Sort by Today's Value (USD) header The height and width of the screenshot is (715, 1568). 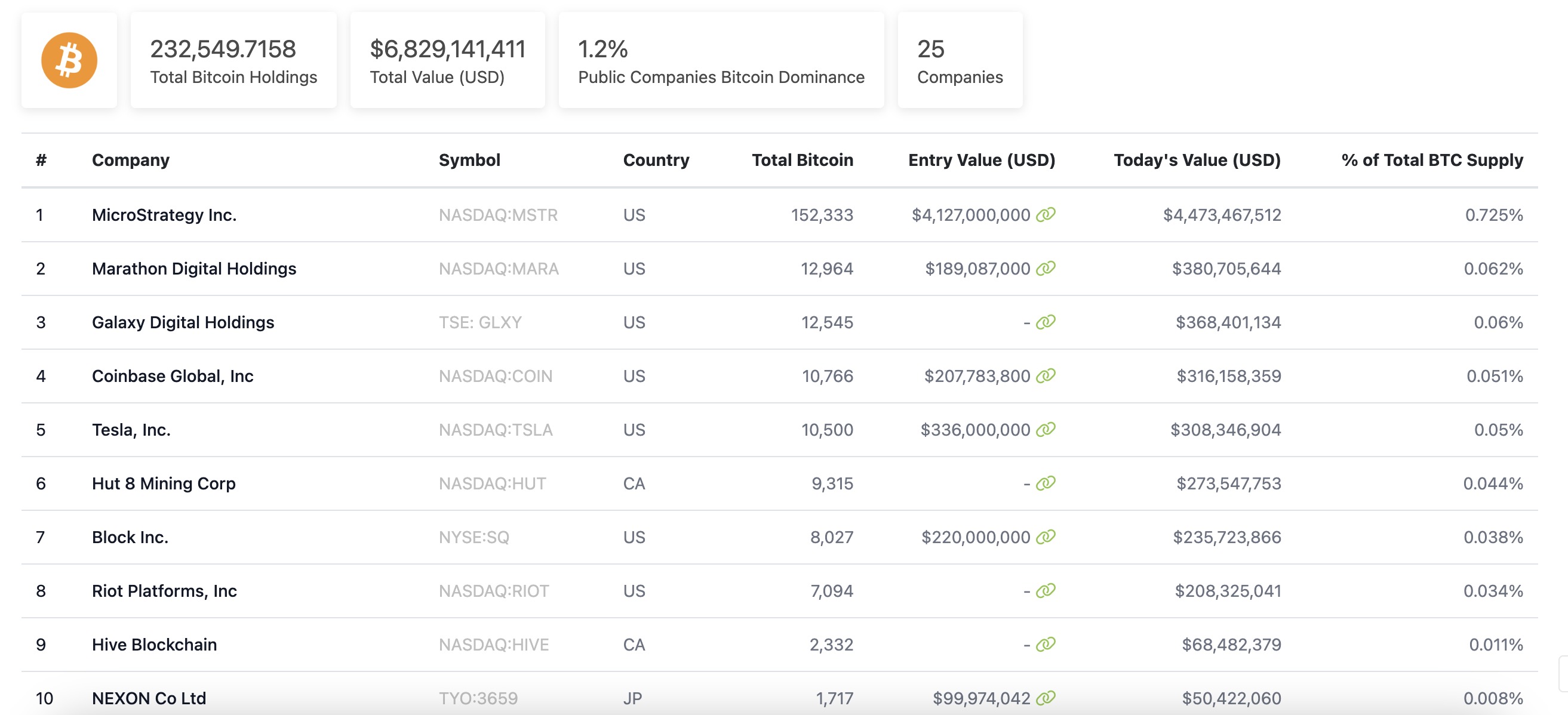(1197, 160)
